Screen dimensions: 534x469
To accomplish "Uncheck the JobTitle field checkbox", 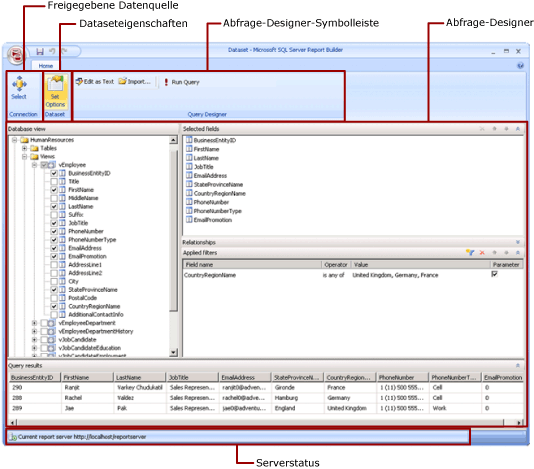I will (x=54, y=223).
